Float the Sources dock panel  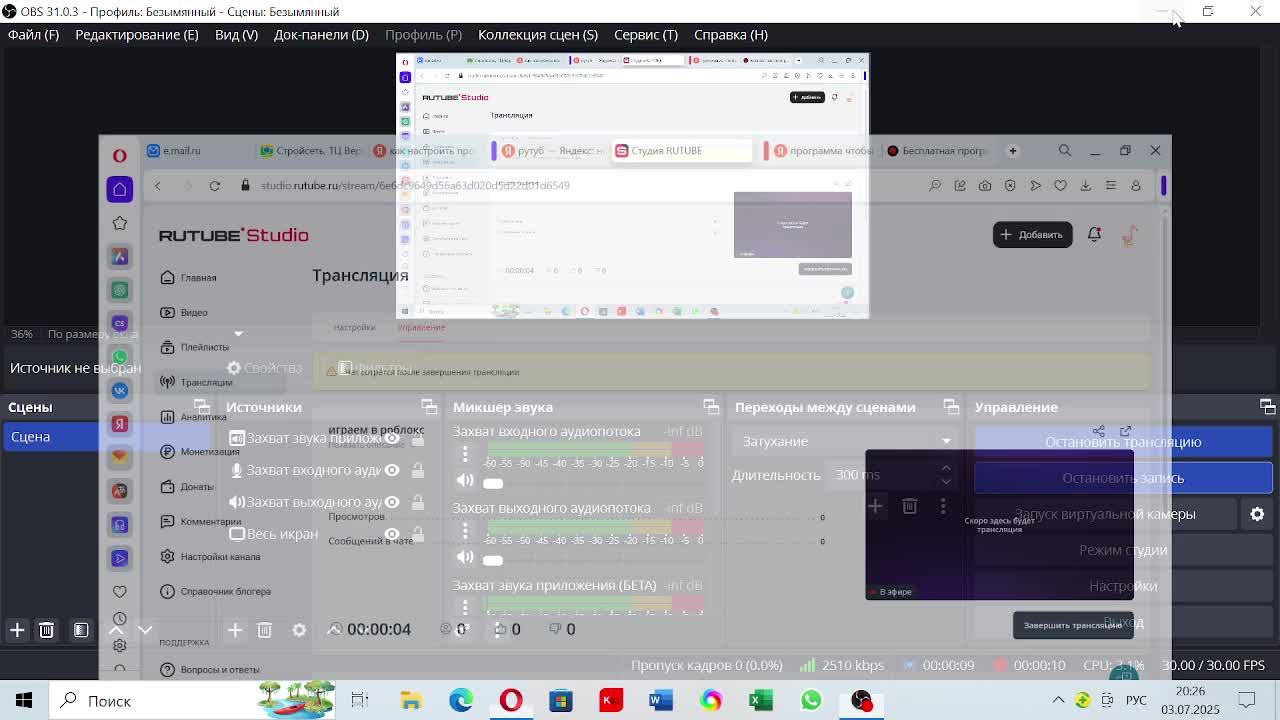point(429,407)
